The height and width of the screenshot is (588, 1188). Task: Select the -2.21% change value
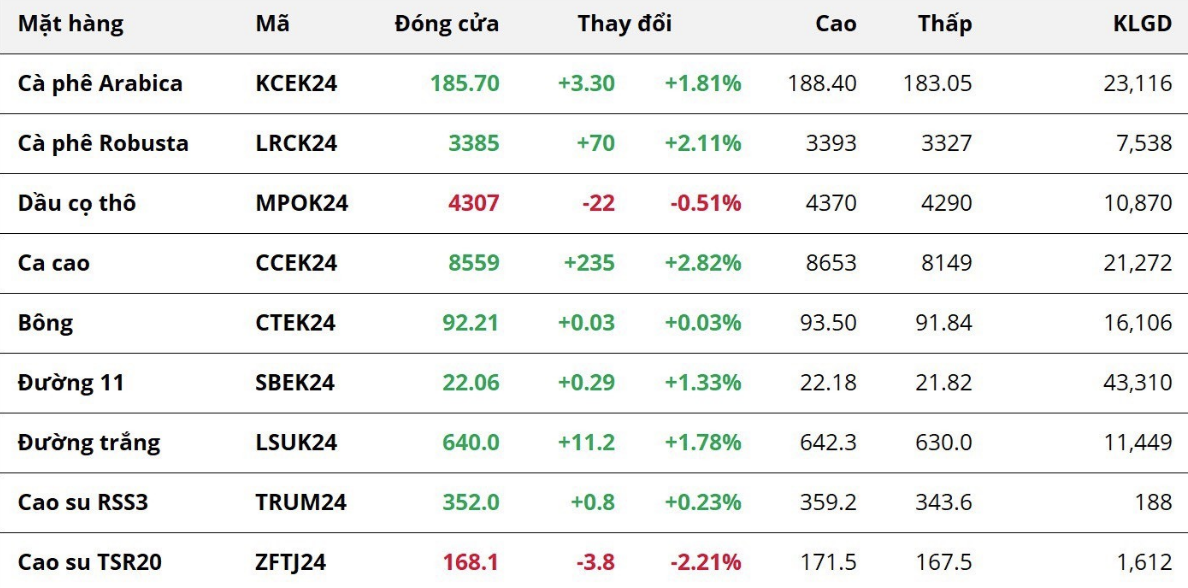pyautogui.click(x=705, y=563)
